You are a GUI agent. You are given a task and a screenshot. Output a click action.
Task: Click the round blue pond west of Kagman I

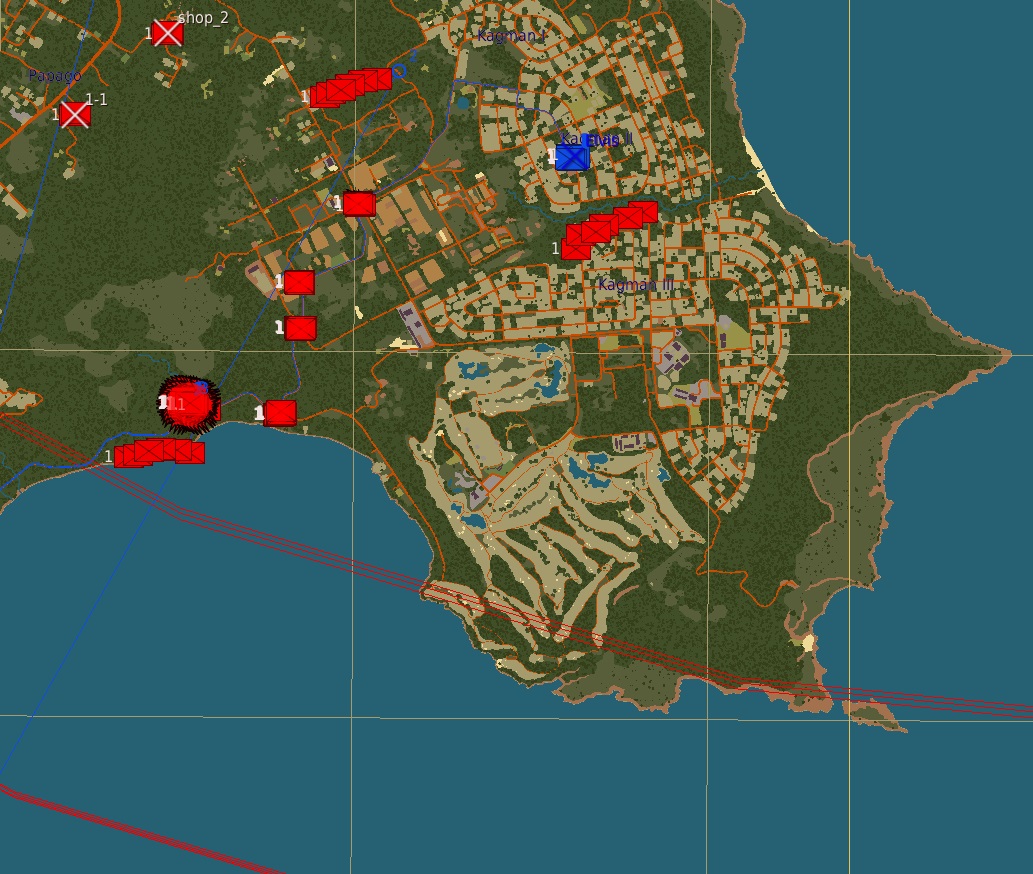tap(461, 102)
